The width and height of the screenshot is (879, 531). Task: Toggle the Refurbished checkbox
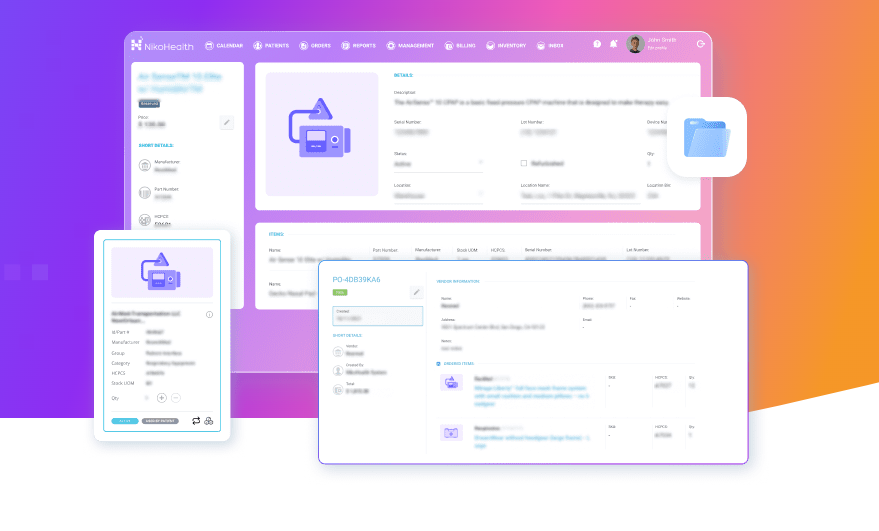pos(524,163)
